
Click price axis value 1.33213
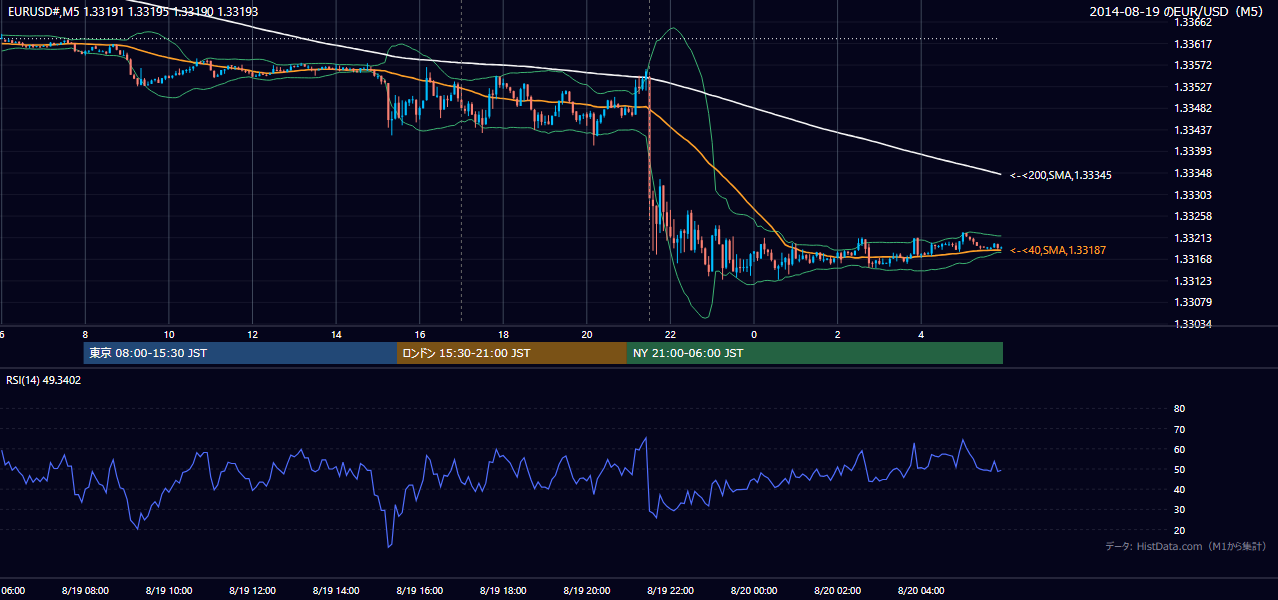[1193, 238]
